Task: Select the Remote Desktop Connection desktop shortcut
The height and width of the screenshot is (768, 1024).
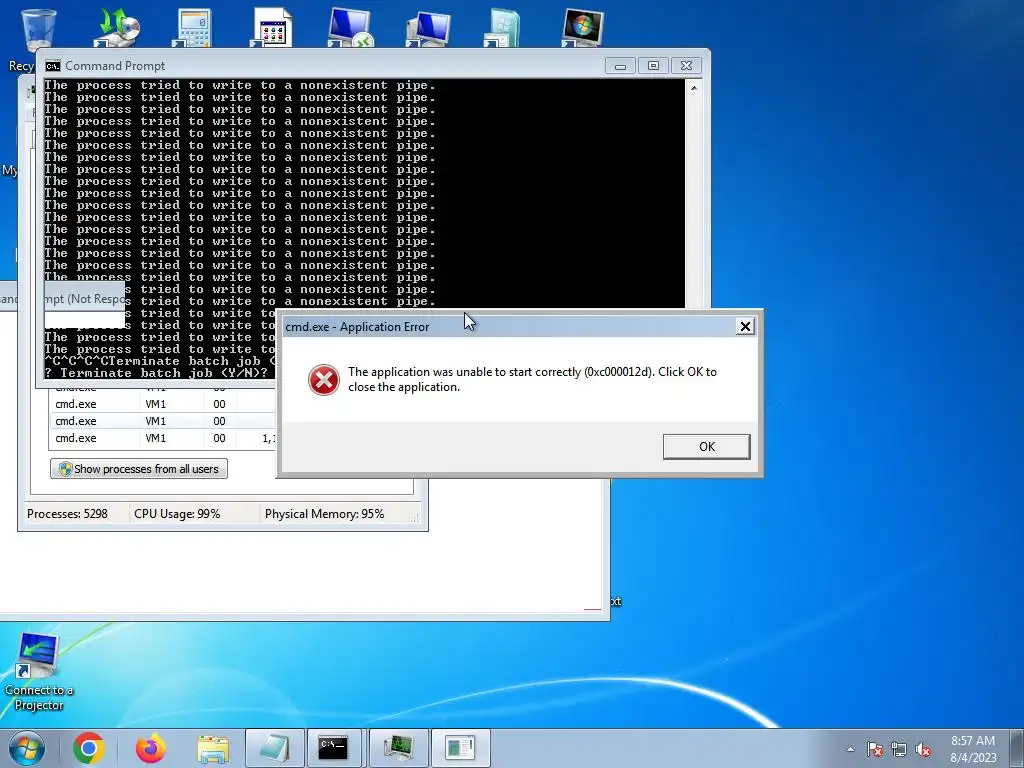Action: pyautogui.click(x=349, y=27)
